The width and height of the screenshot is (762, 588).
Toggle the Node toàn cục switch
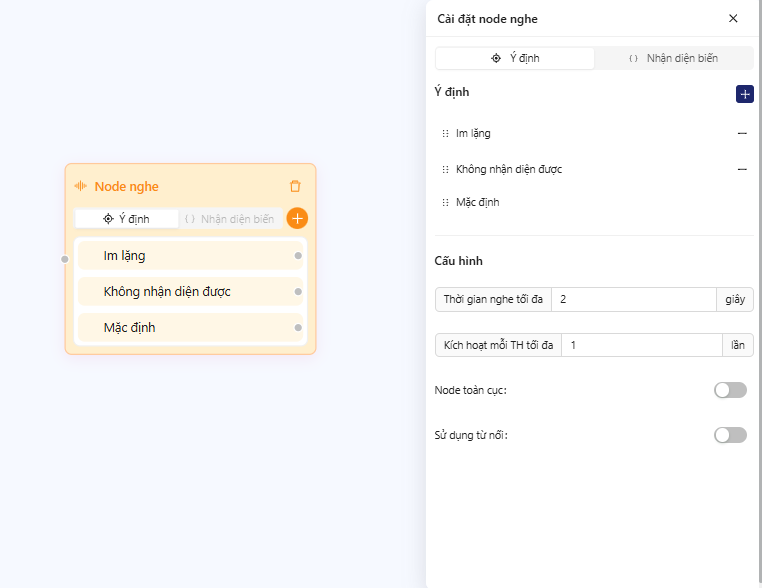click(730, 390)
